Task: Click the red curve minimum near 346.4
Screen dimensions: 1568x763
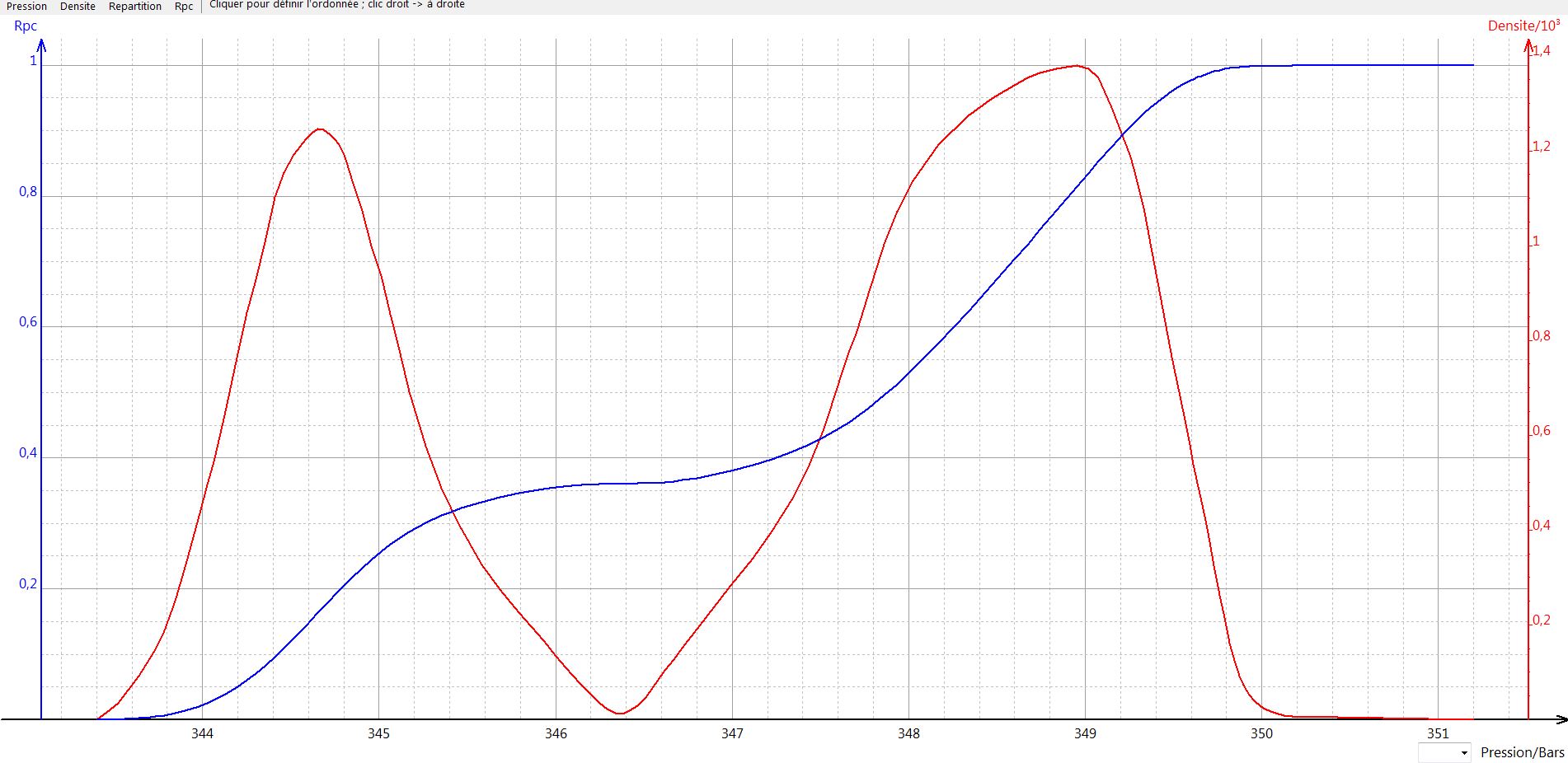Action: 620,713
